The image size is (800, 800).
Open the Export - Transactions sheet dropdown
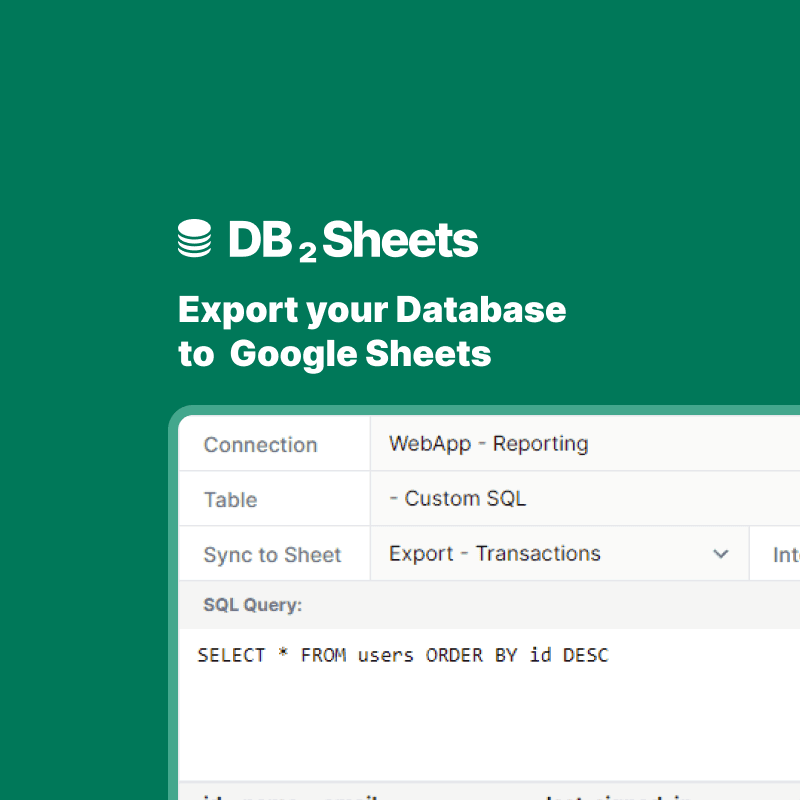click(559, 554)
